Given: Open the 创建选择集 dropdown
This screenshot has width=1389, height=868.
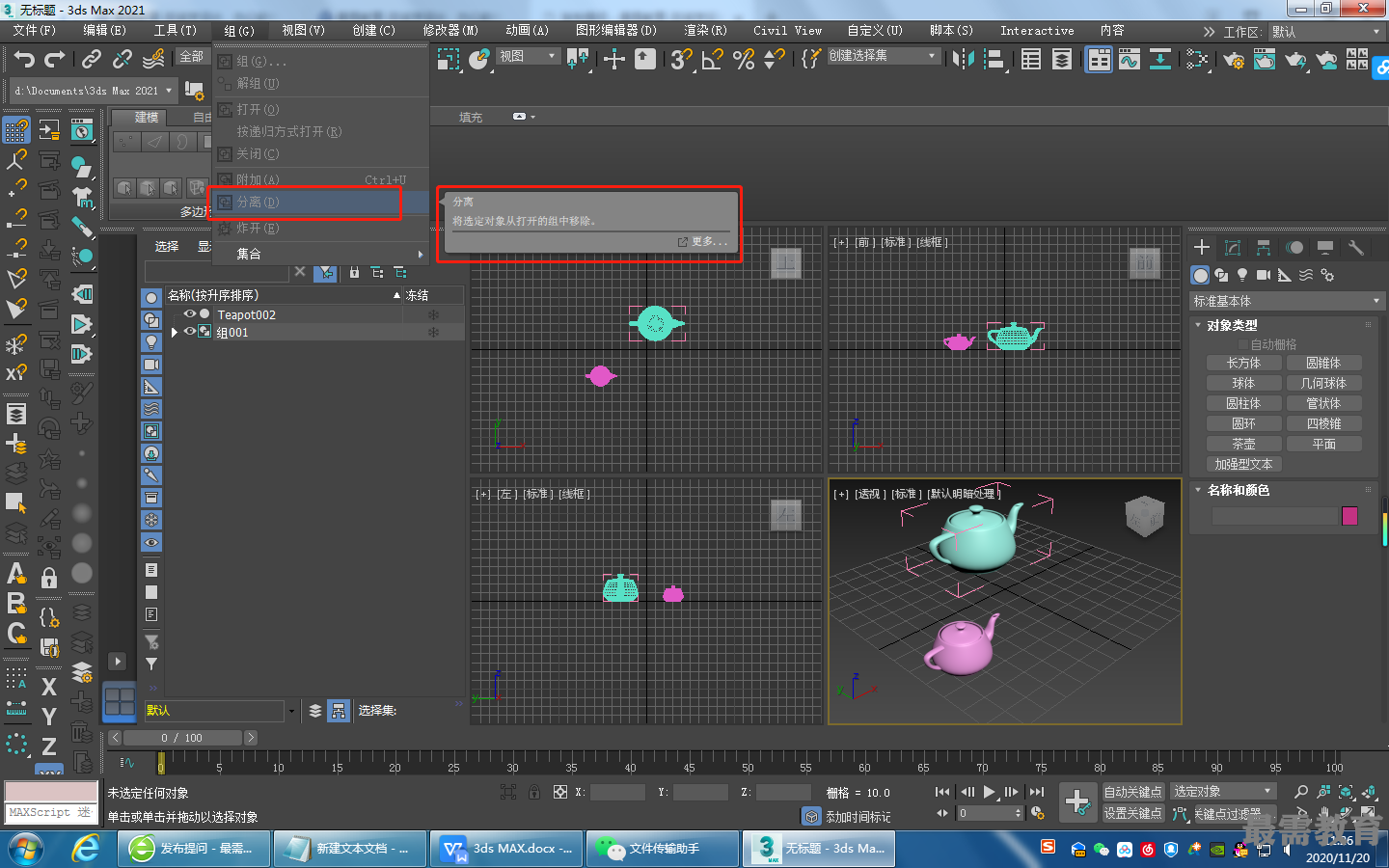Looking at the screenshot, I should tap(883, 56).
